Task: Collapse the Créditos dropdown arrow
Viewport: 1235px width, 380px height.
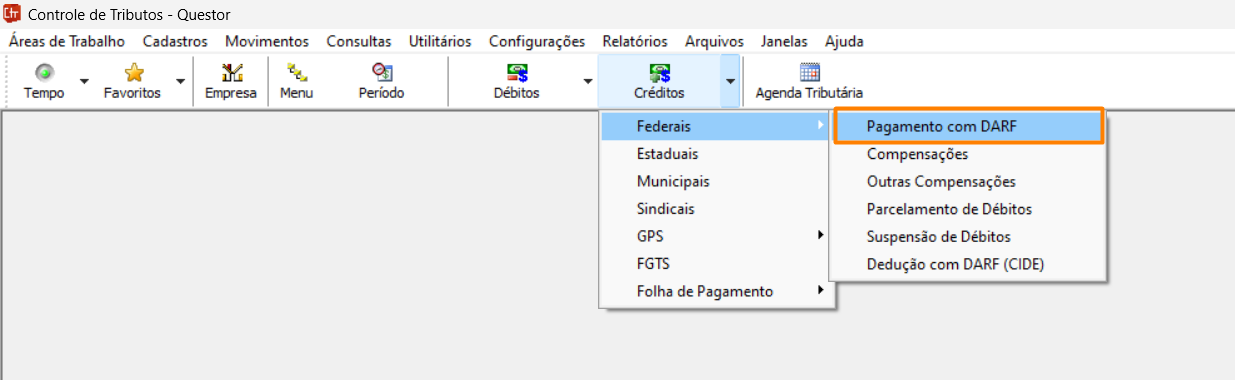Action: click(x=731, y=81)
